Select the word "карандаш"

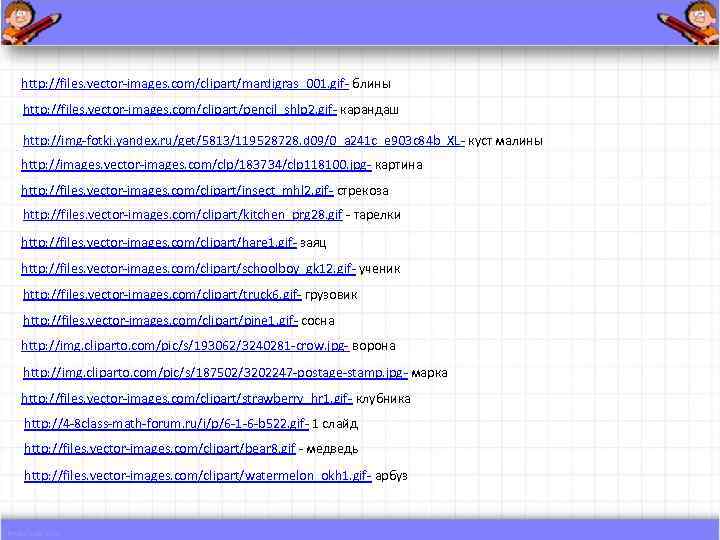pyautogui.click(x=370, y=110)
